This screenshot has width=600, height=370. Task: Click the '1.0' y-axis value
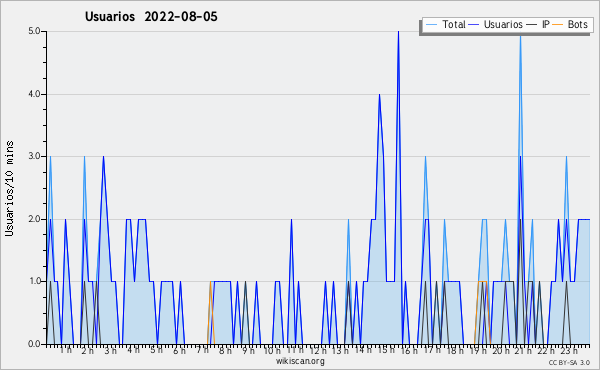34,282
